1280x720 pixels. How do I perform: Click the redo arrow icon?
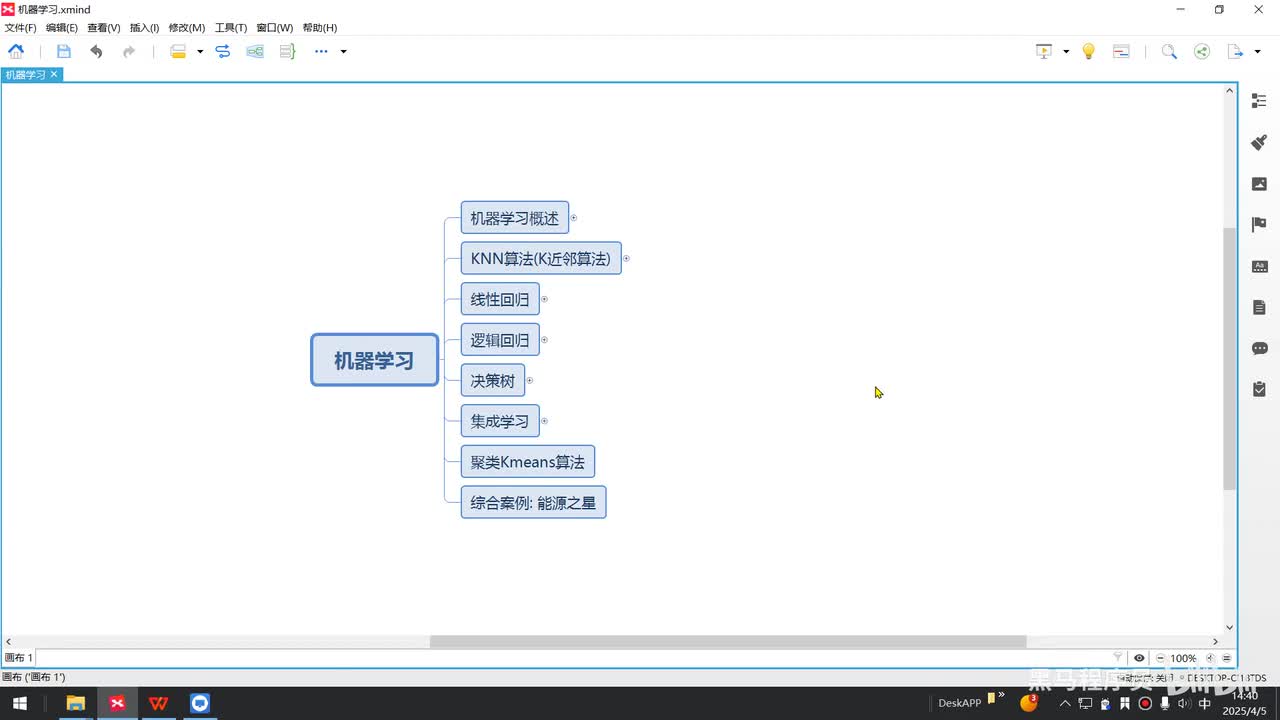[x=129, y=51]
